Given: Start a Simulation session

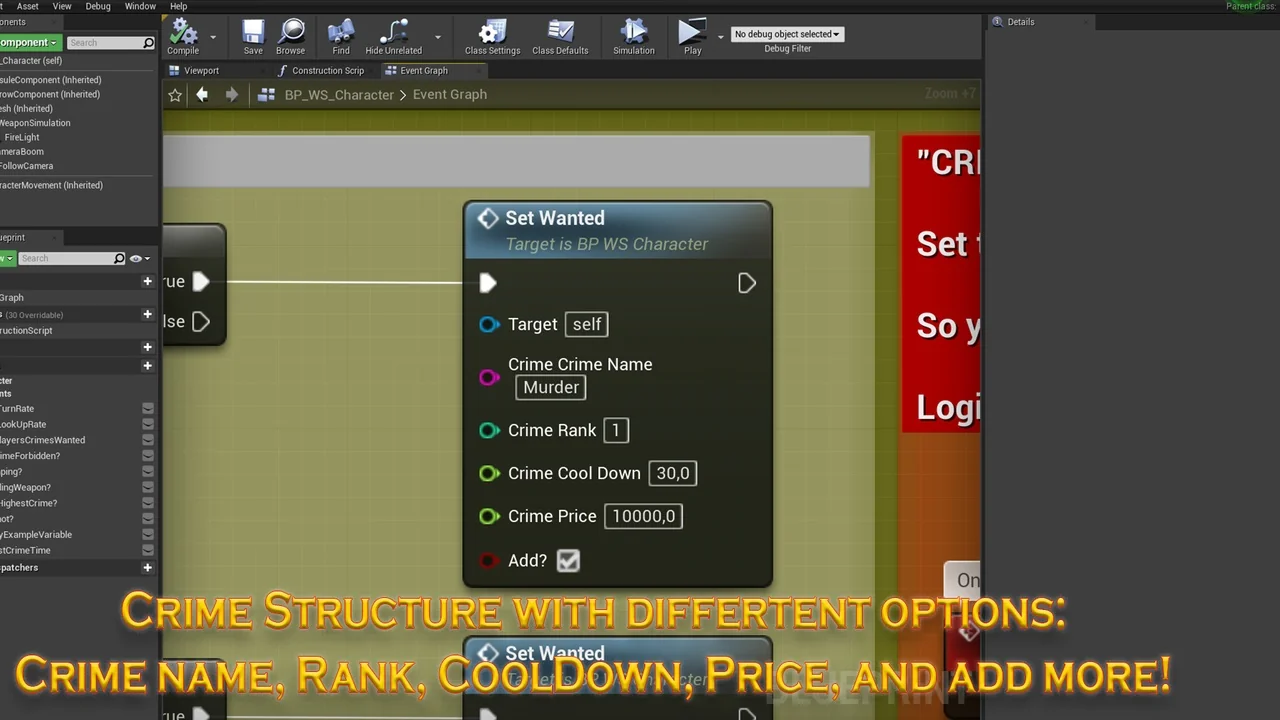Looking at the screenshot, I should click(633, 37).
